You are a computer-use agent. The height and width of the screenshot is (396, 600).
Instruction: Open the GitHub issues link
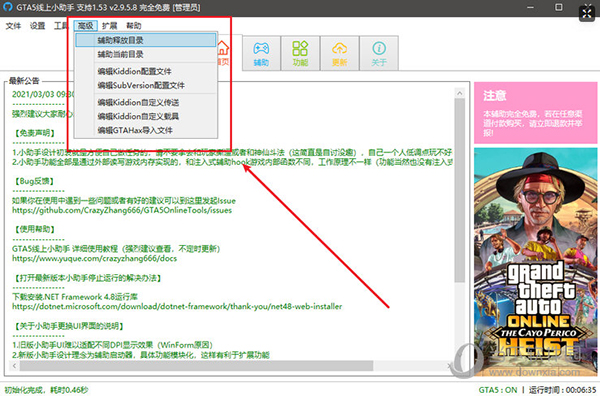pos(122,210)
